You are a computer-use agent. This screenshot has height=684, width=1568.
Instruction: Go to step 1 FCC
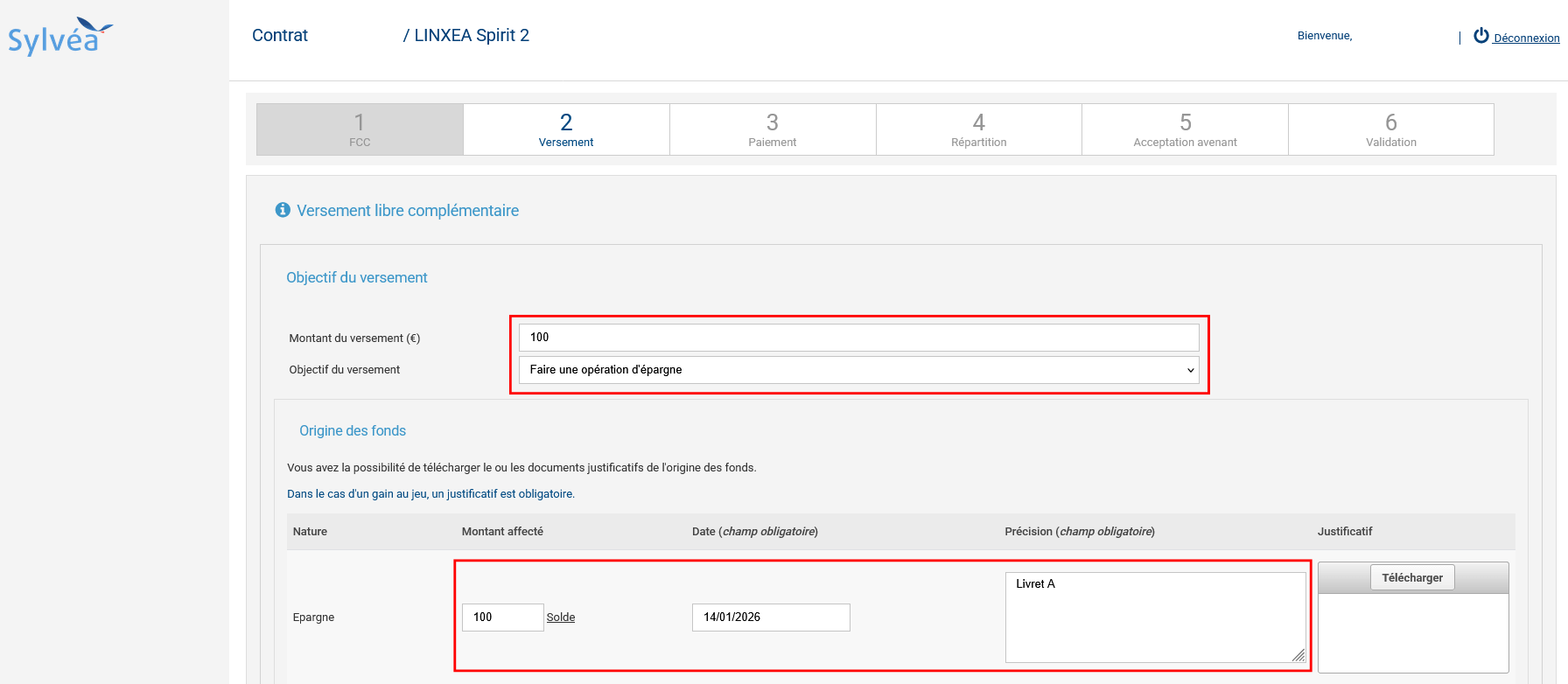[360, 129]
